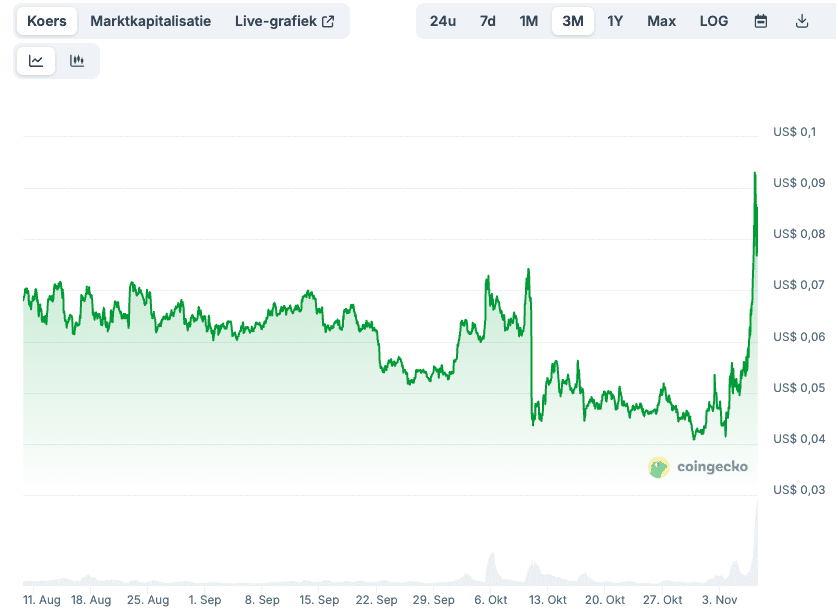Toggle the line chart display mode

click(36, 60)
